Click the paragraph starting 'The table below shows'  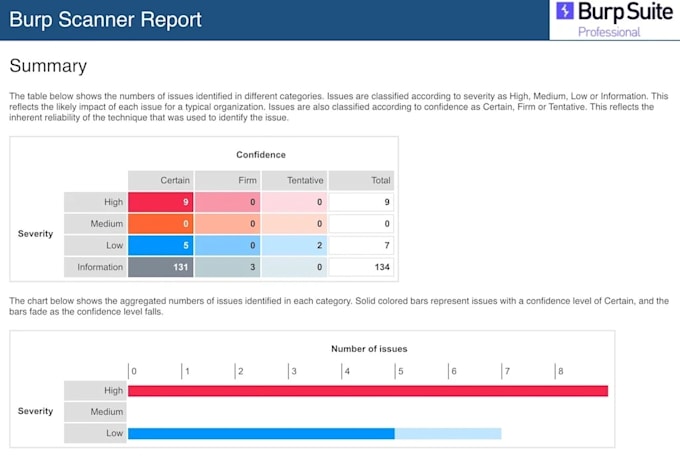tap(339, 107)
